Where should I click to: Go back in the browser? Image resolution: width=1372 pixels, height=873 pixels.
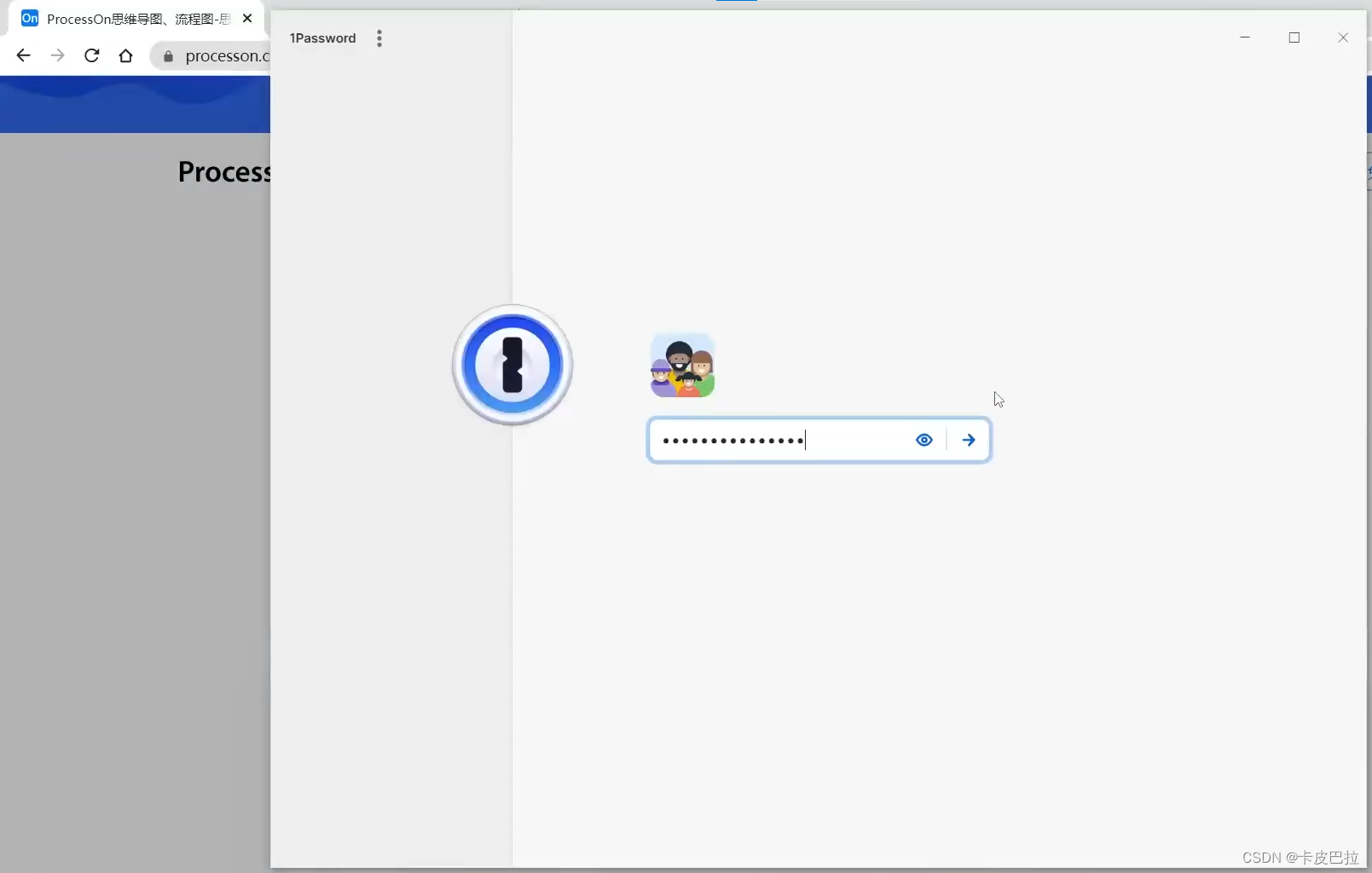[x=23, y=55]
